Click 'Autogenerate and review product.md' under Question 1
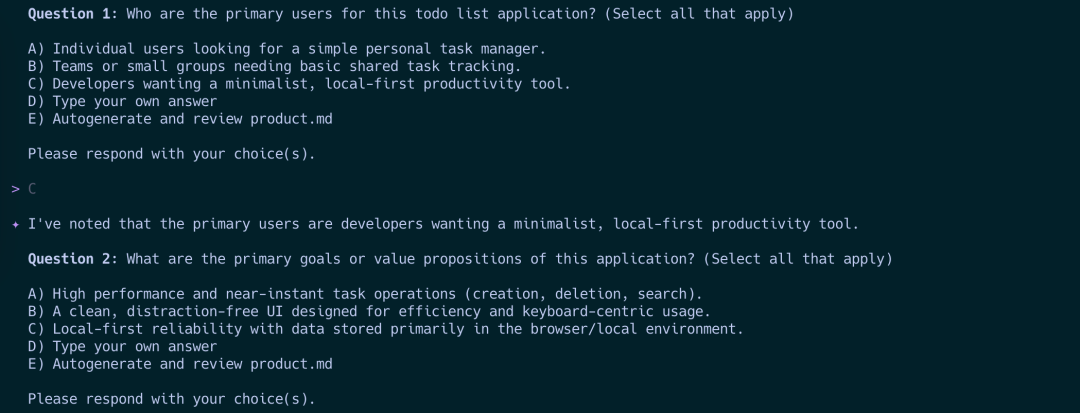Viewport: 1080px width, 413px height. click(180, 119)
